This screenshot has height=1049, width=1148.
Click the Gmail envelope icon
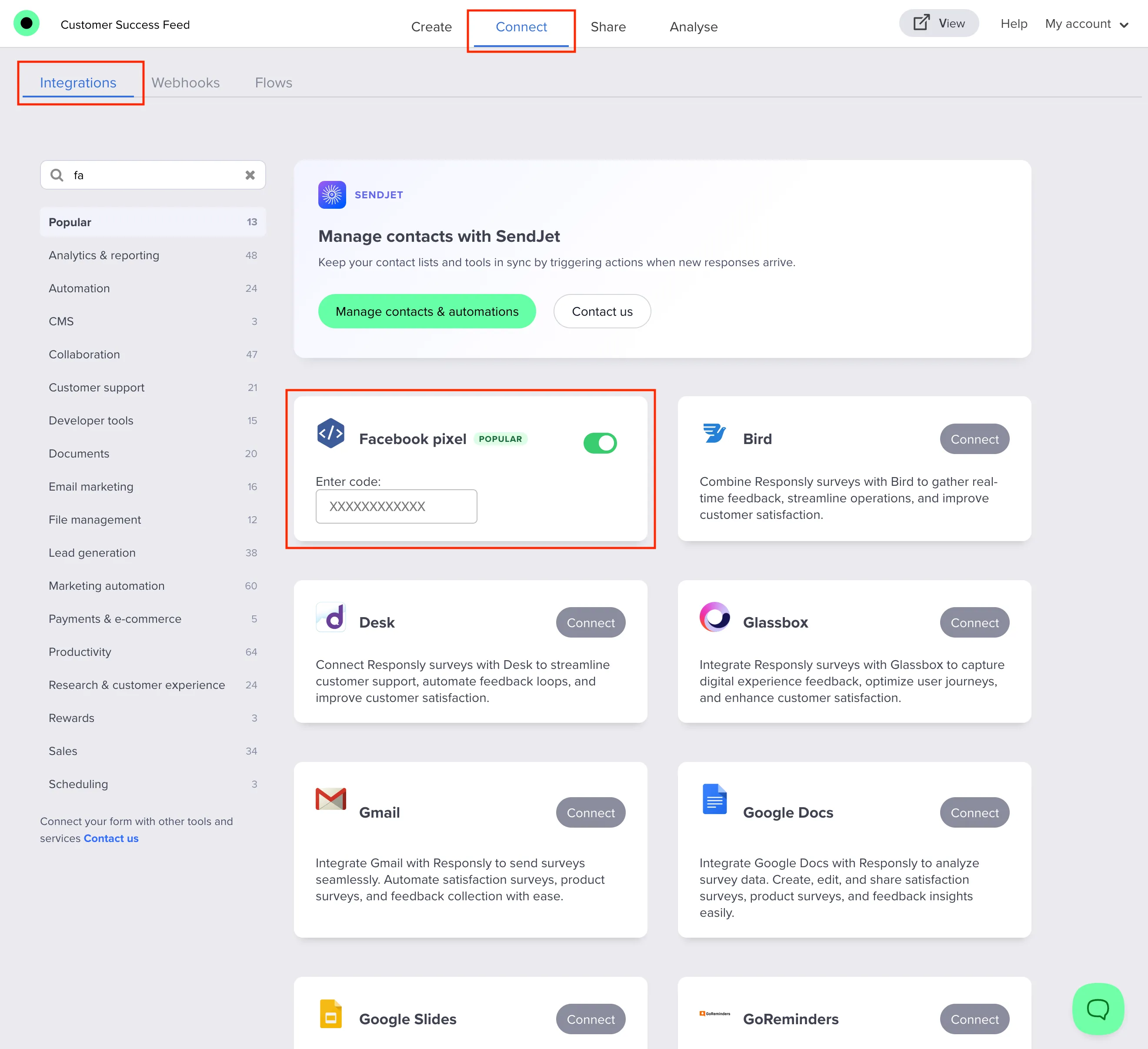[331, 799]
